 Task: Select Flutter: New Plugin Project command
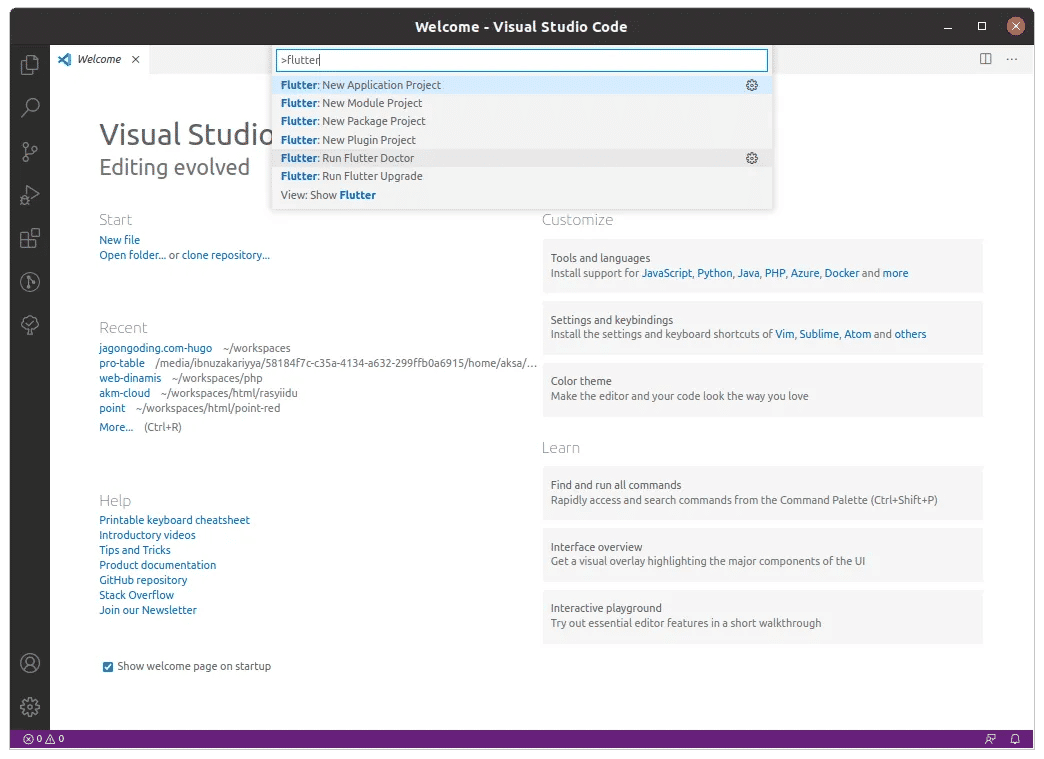coord(521,140)
